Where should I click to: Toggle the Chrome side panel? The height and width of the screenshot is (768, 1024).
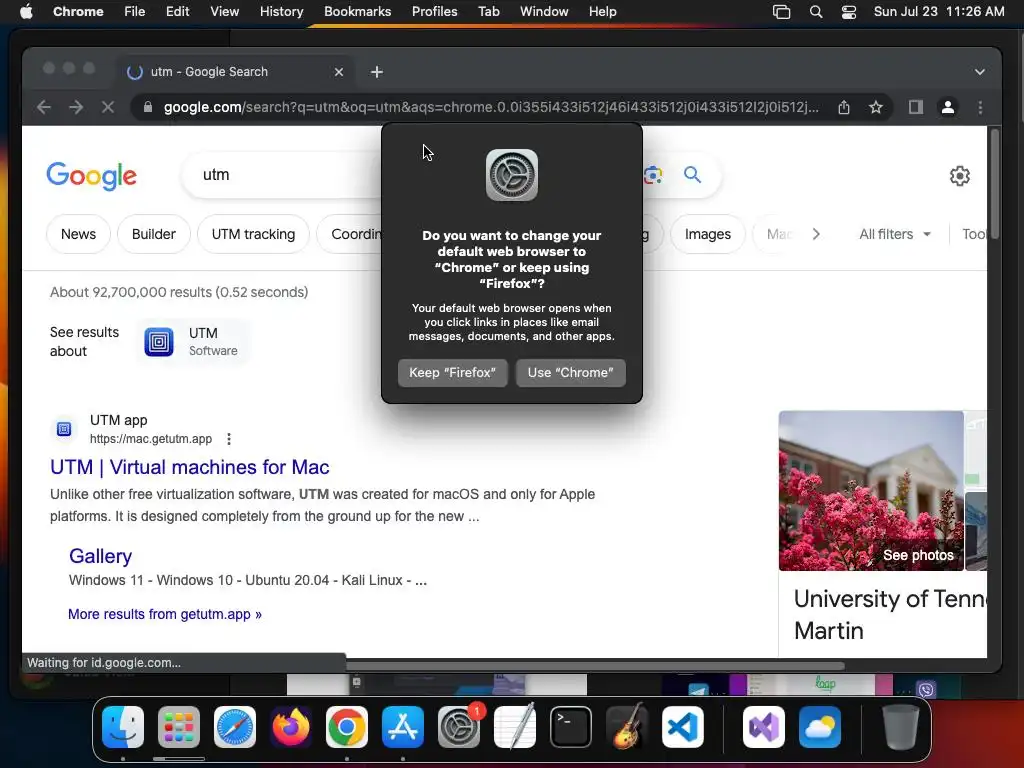[916, 107]
